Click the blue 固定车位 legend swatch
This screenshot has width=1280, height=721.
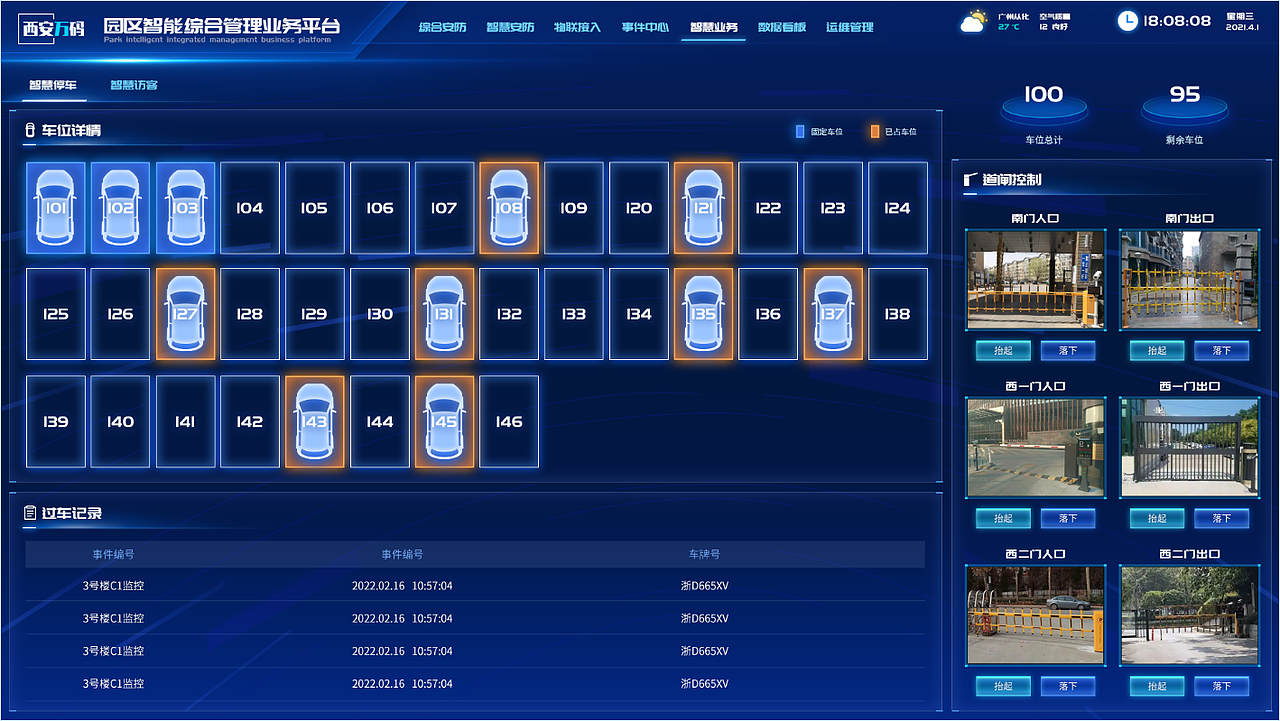pos(800,131)
